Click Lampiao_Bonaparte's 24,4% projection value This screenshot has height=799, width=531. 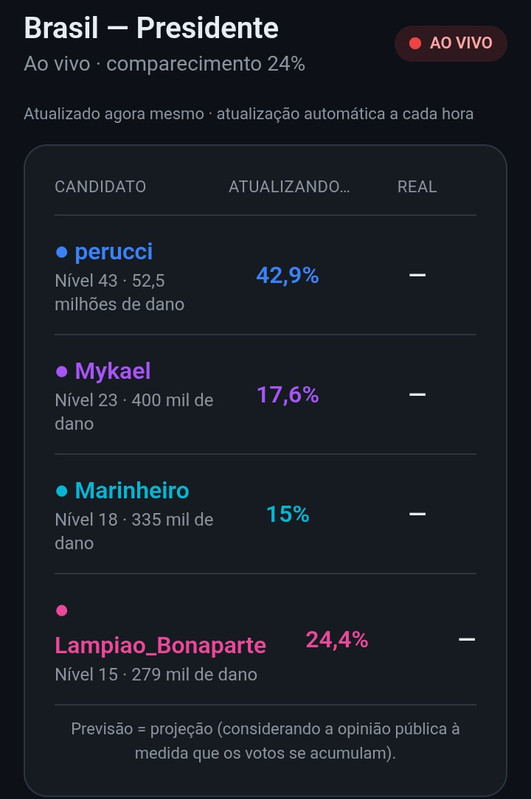(337, 640)
